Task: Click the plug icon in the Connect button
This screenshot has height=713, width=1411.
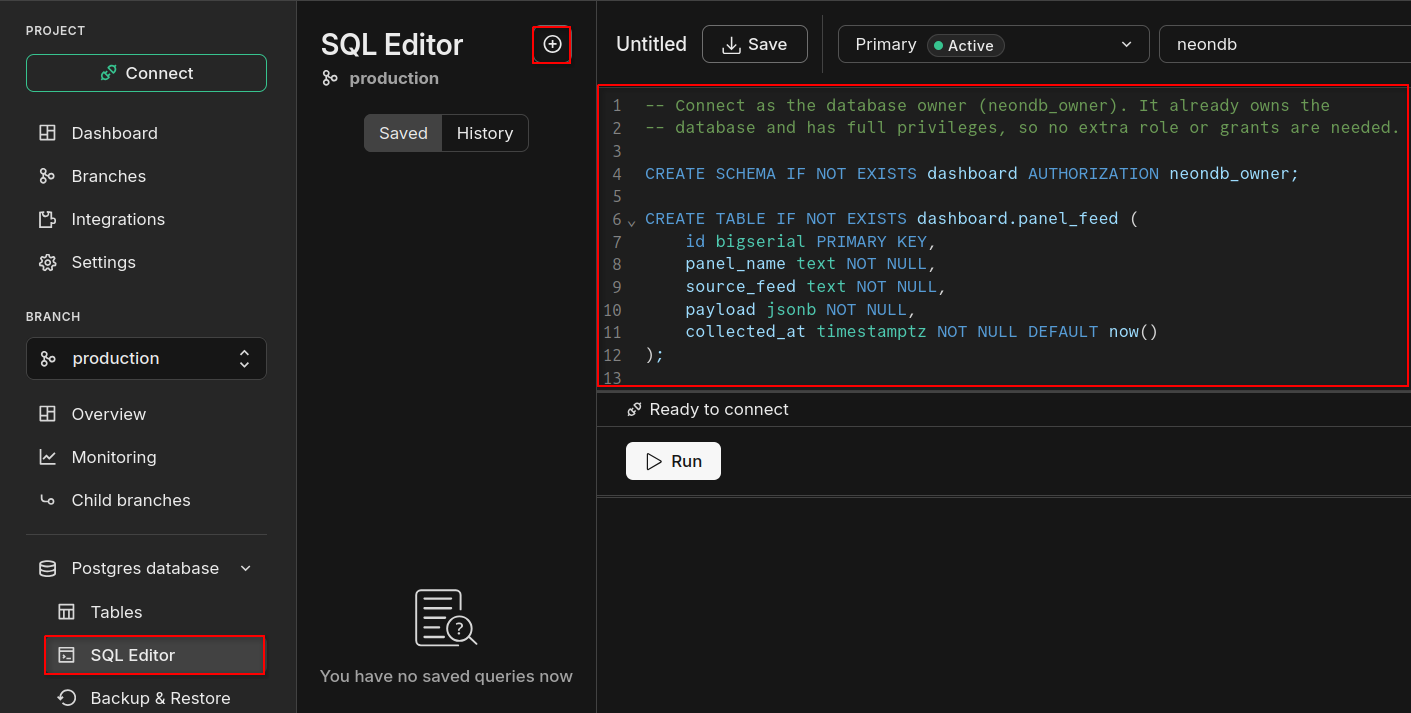Action: pyautogui.click(x=108, y=73)
